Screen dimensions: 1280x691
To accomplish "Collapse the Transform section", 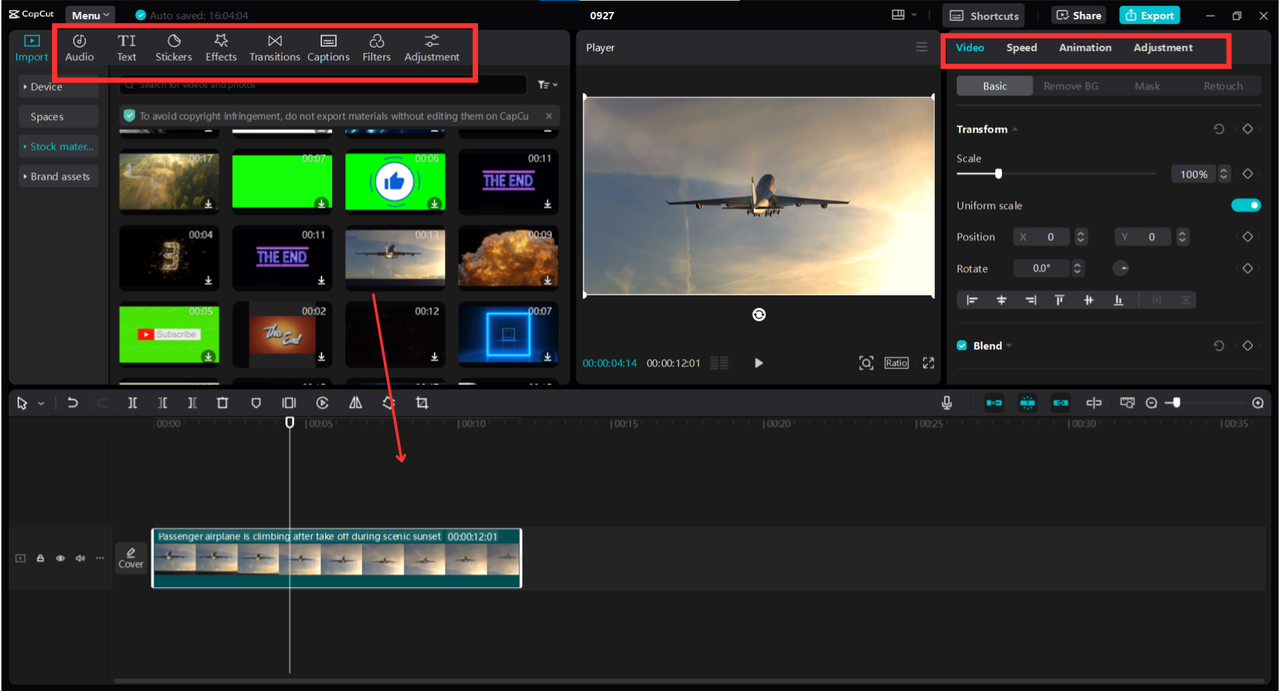I will click(x=1015, y=129).
